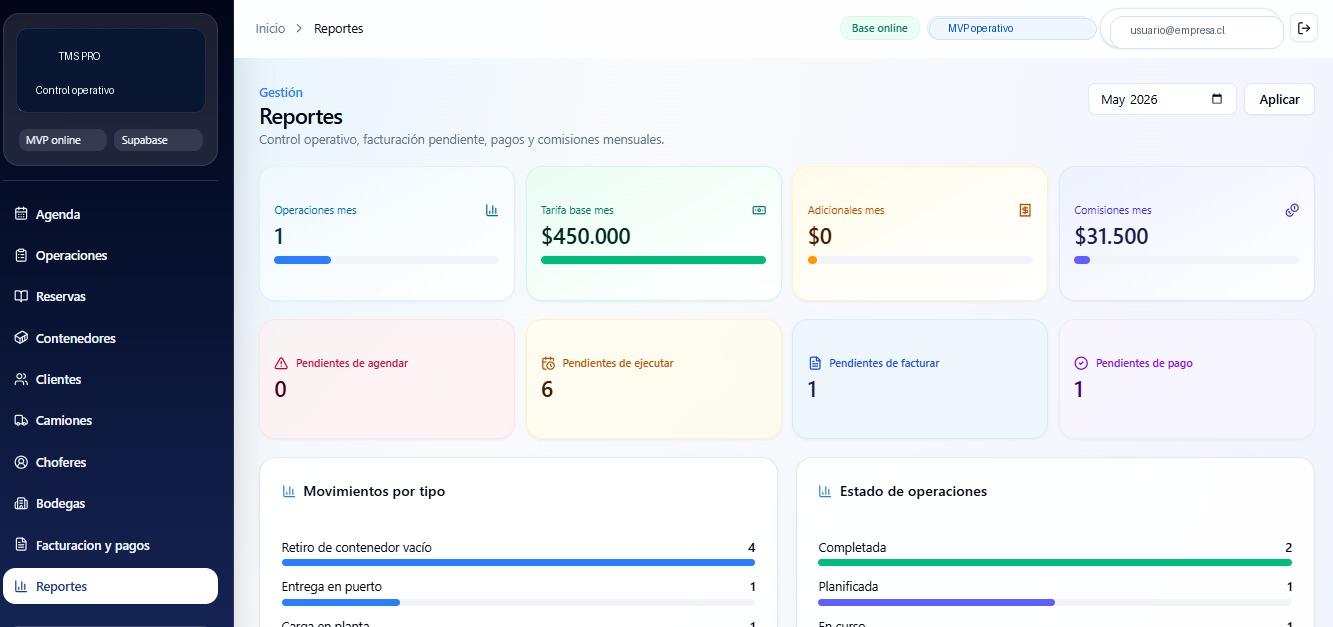Screen dimensions: 1333x627
Task: Open Facturacion y pagos
Action: pyautogui.click(x=110, y=545)
